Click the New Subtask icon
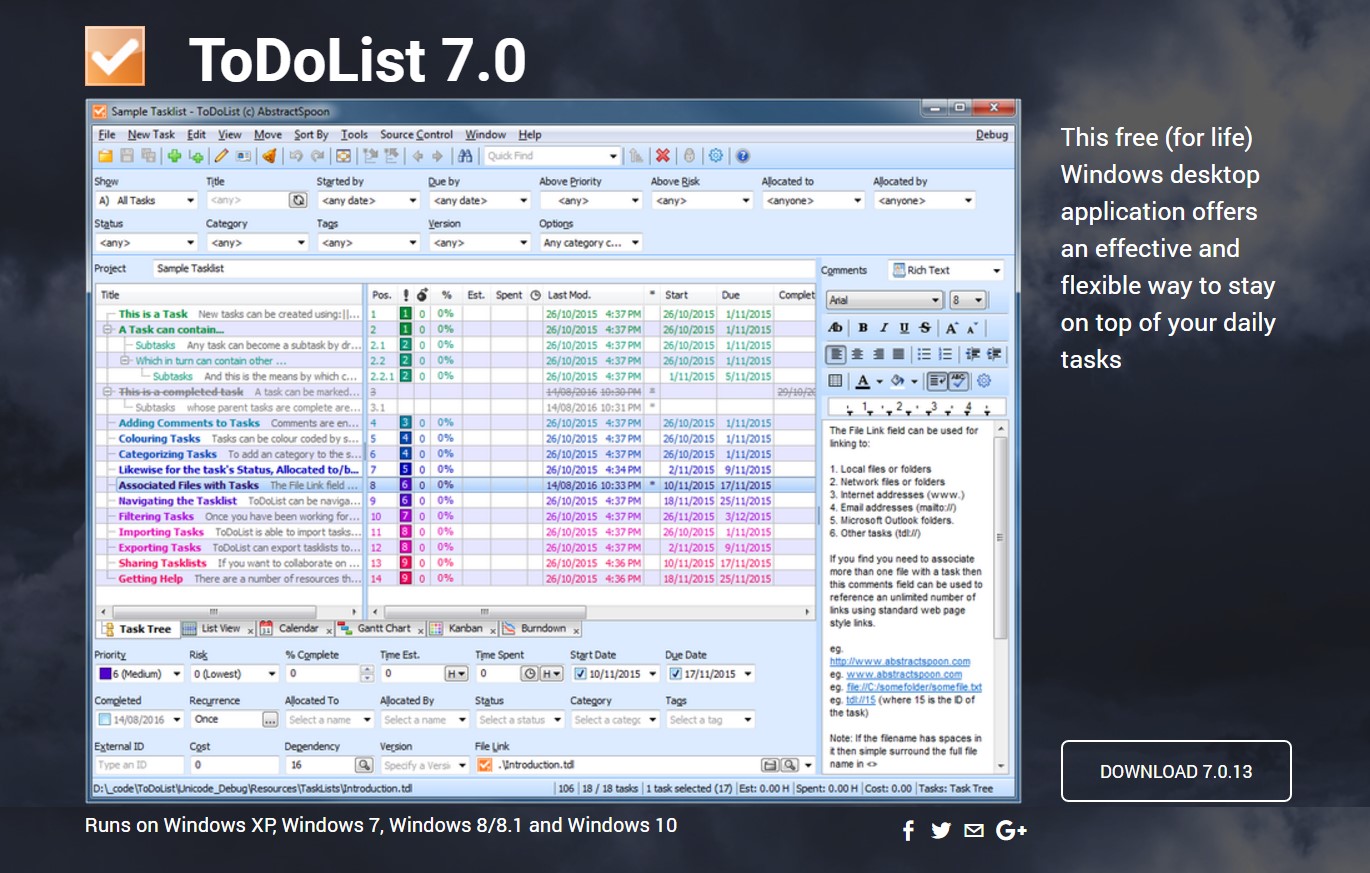This screenshot has width=1370, height=873. tap(196, 156)
